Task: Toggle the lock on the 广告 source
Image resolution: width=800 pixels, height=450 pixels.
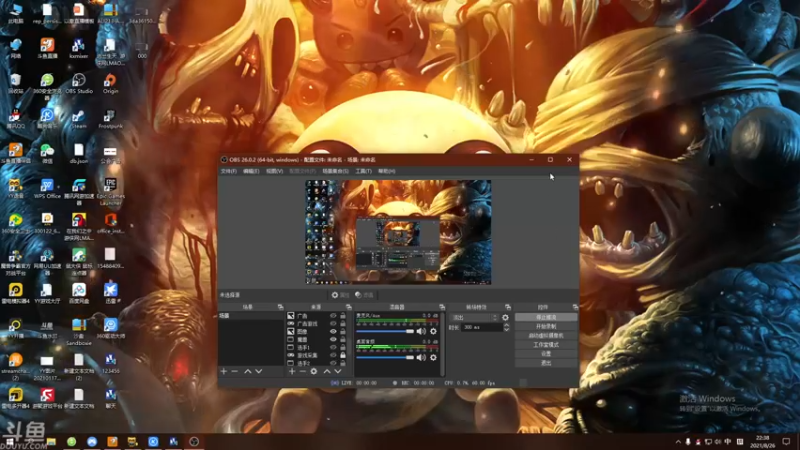Action: pyautogui.click(x=343, y=316)
